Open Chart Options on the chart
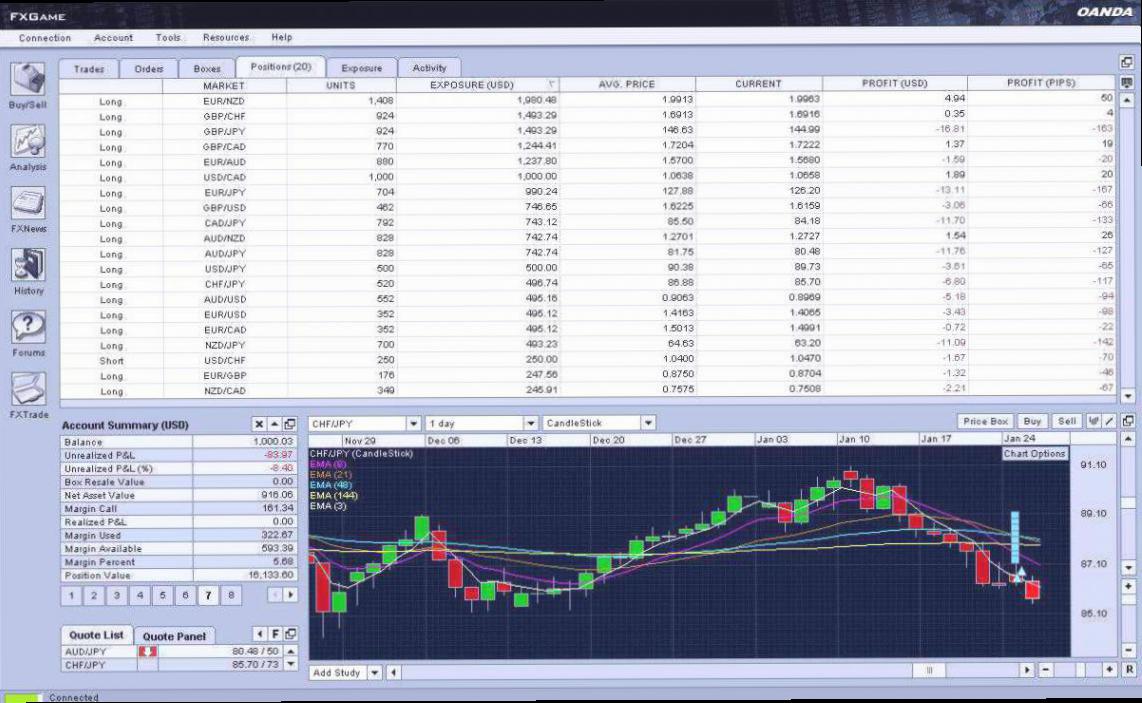1142x703 pixels. pos(1034,453)
